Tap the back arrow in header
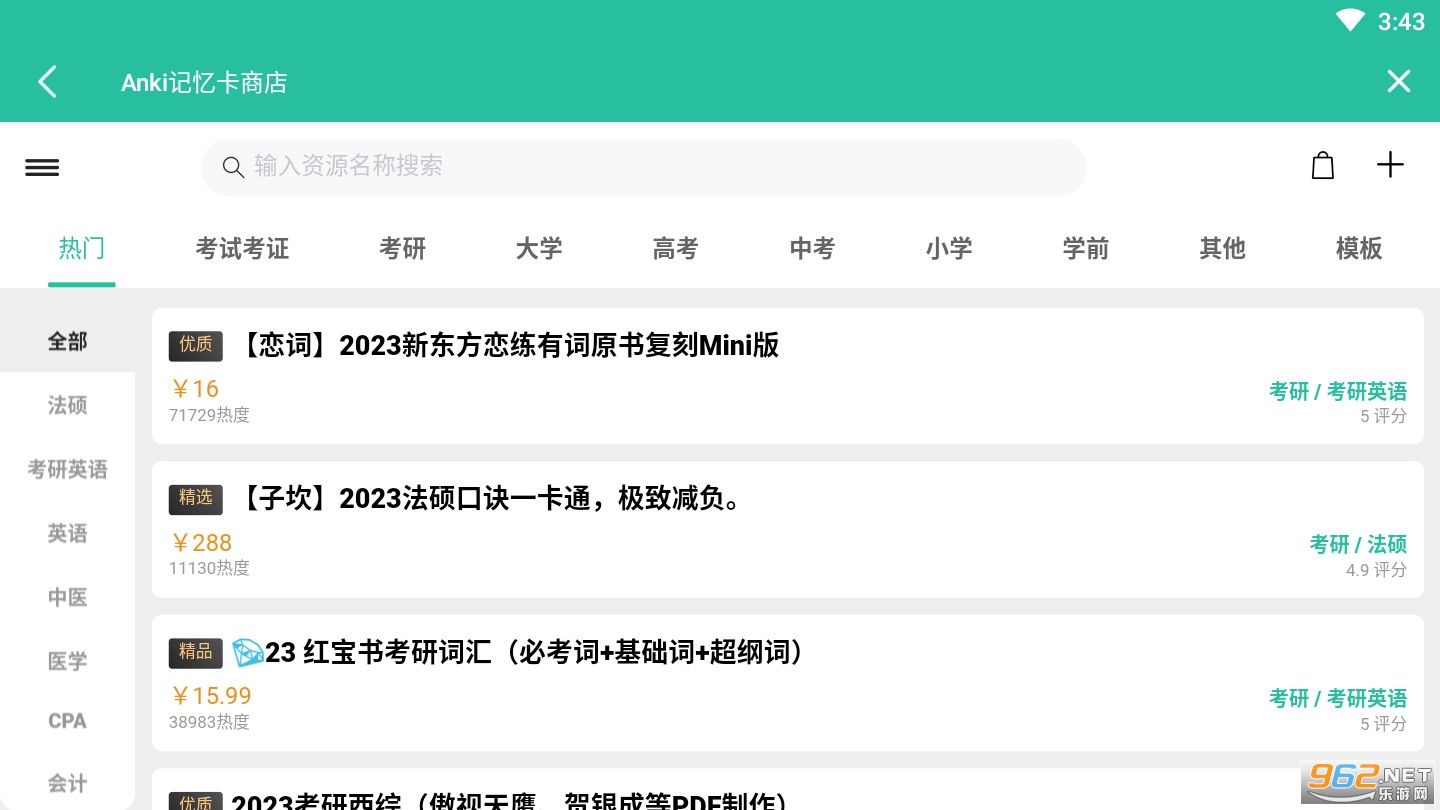Screen dimensions: 1440x810 pyautogui.click(x=47, y=82)
